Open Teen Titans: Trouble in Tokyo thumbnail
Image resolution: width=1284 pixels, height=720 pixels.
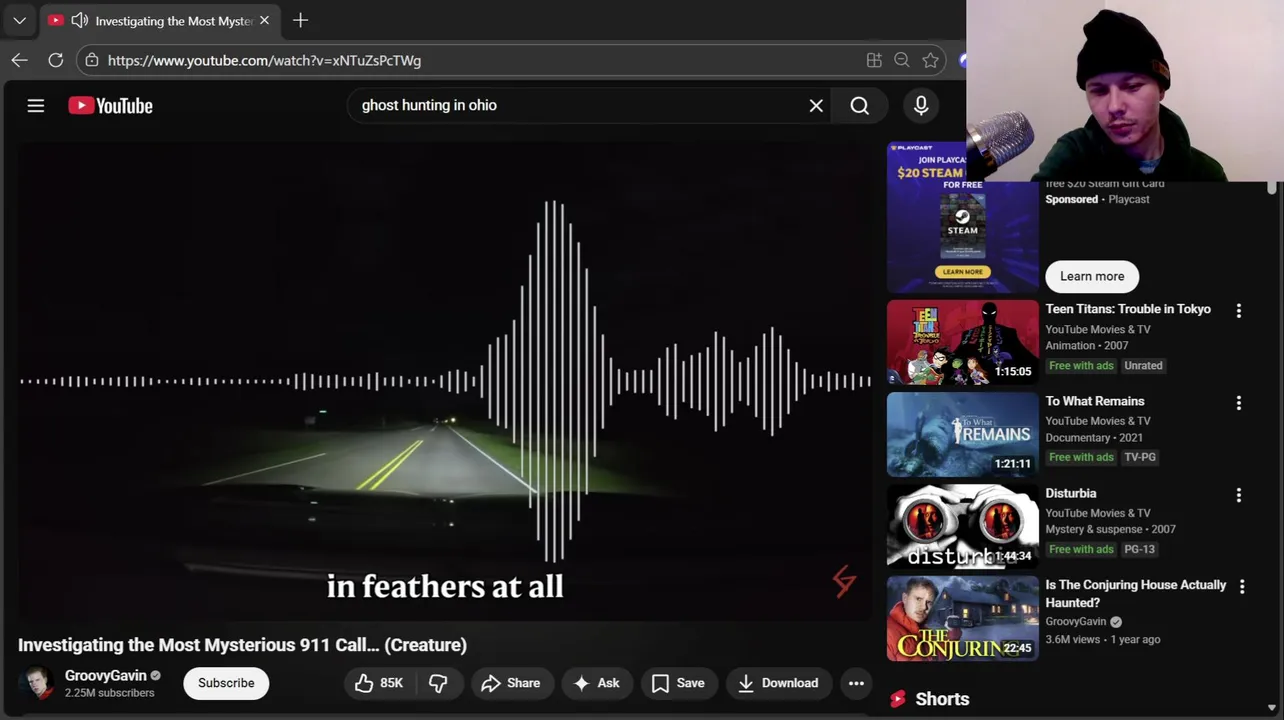click(962, 342)
